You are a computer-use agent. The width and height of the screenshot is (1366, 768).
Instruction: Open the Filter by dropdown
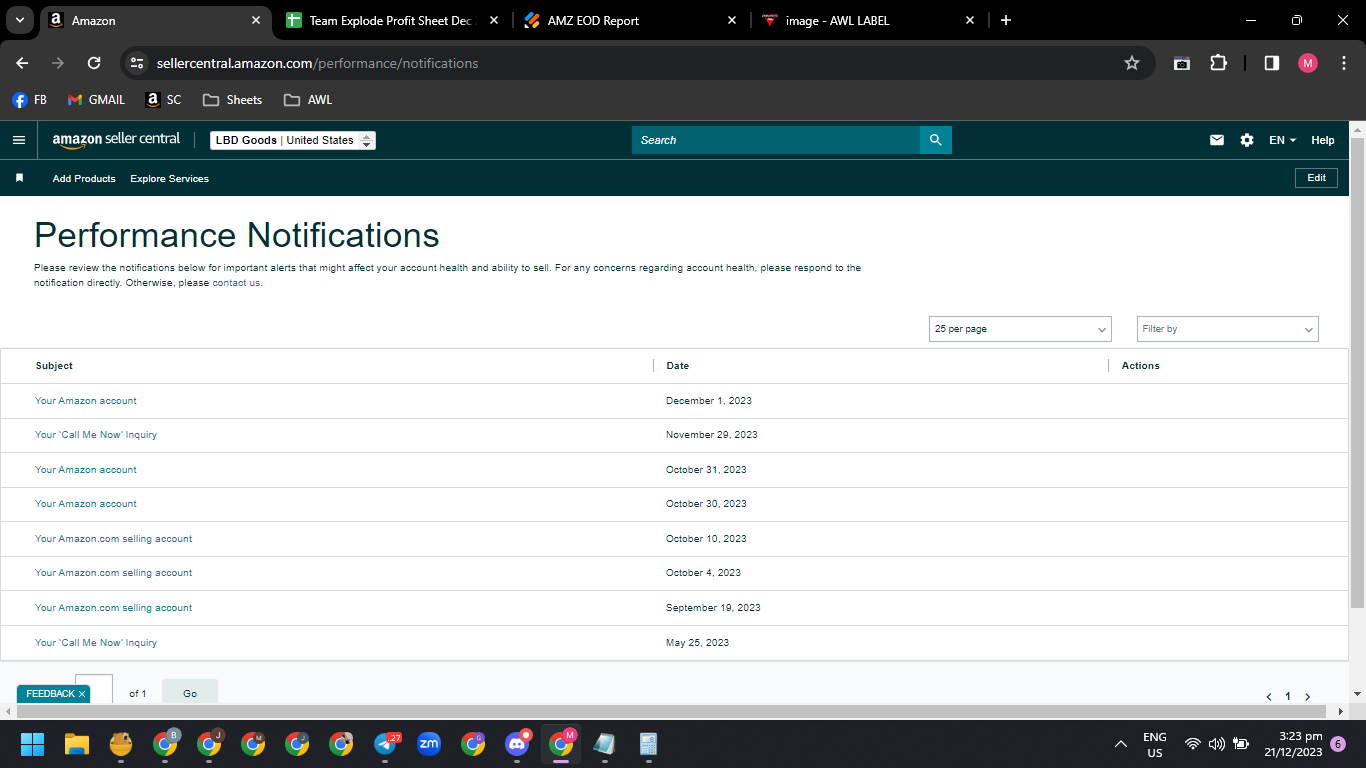[x=1228, y=329]
